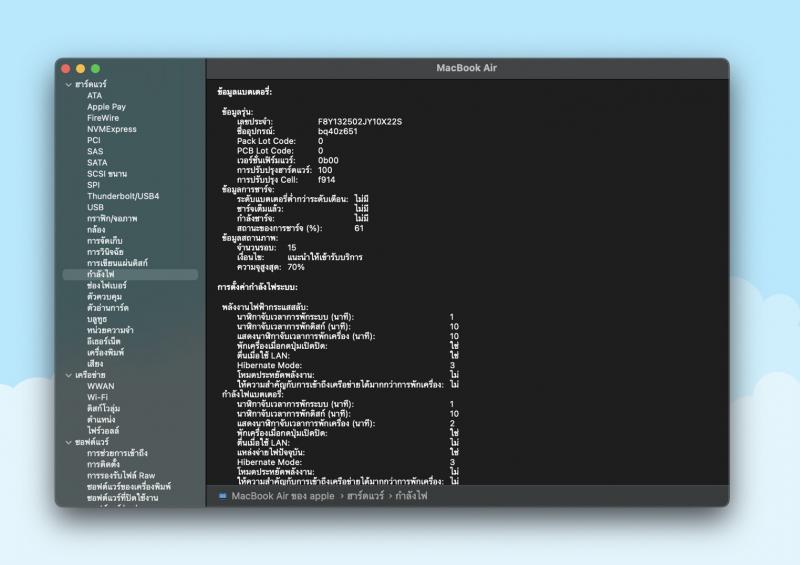Click the Pack Lot Code label
The width and height of the screenshot is (800, 565).
[x=266, y=141]
